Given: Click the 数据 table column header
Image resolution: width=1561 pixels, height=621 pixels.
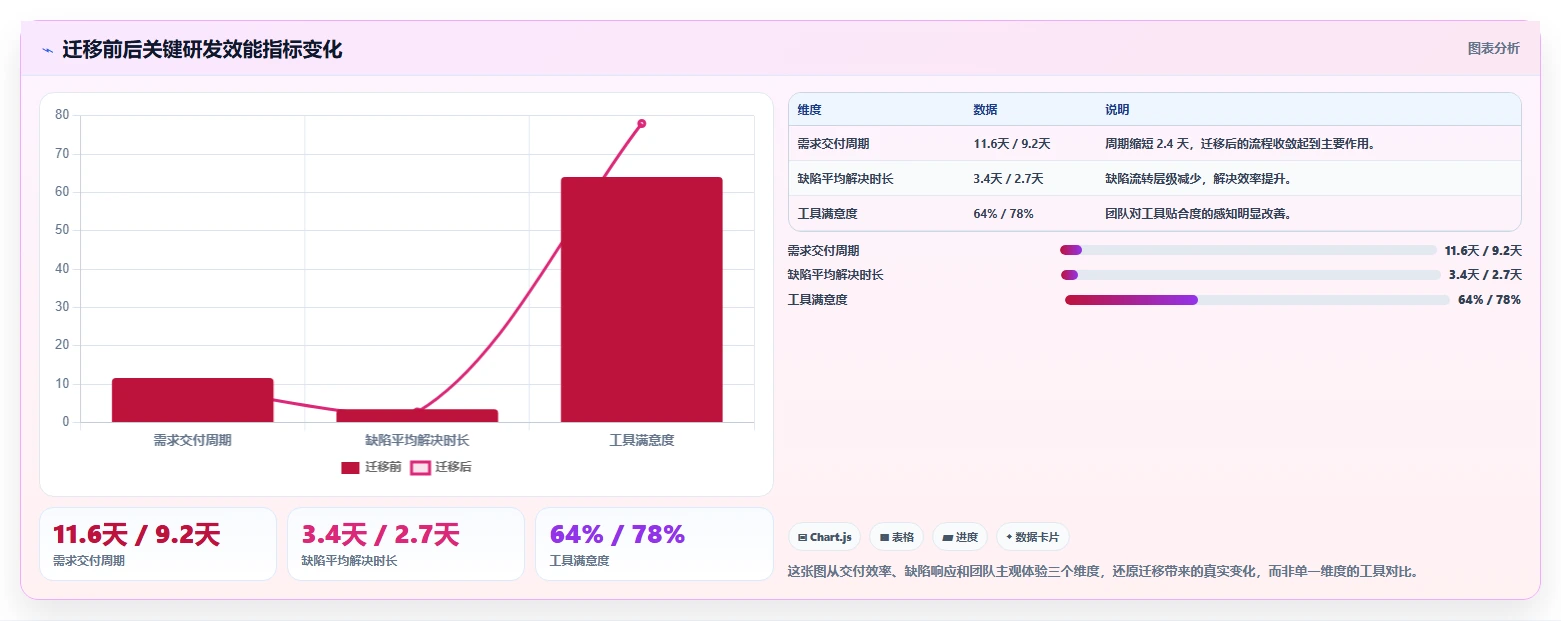Looking at the screenshot, I should coord(985,110).
